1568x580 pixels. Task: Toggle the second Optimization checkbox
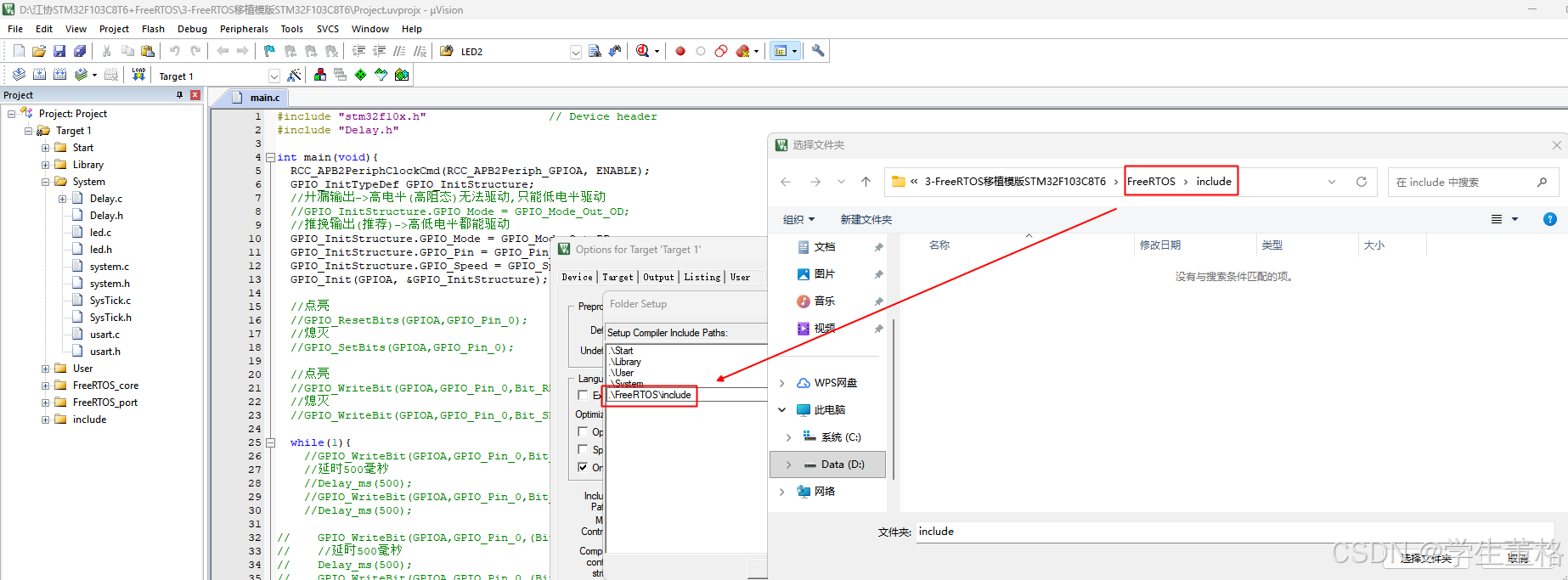point(583,449)
